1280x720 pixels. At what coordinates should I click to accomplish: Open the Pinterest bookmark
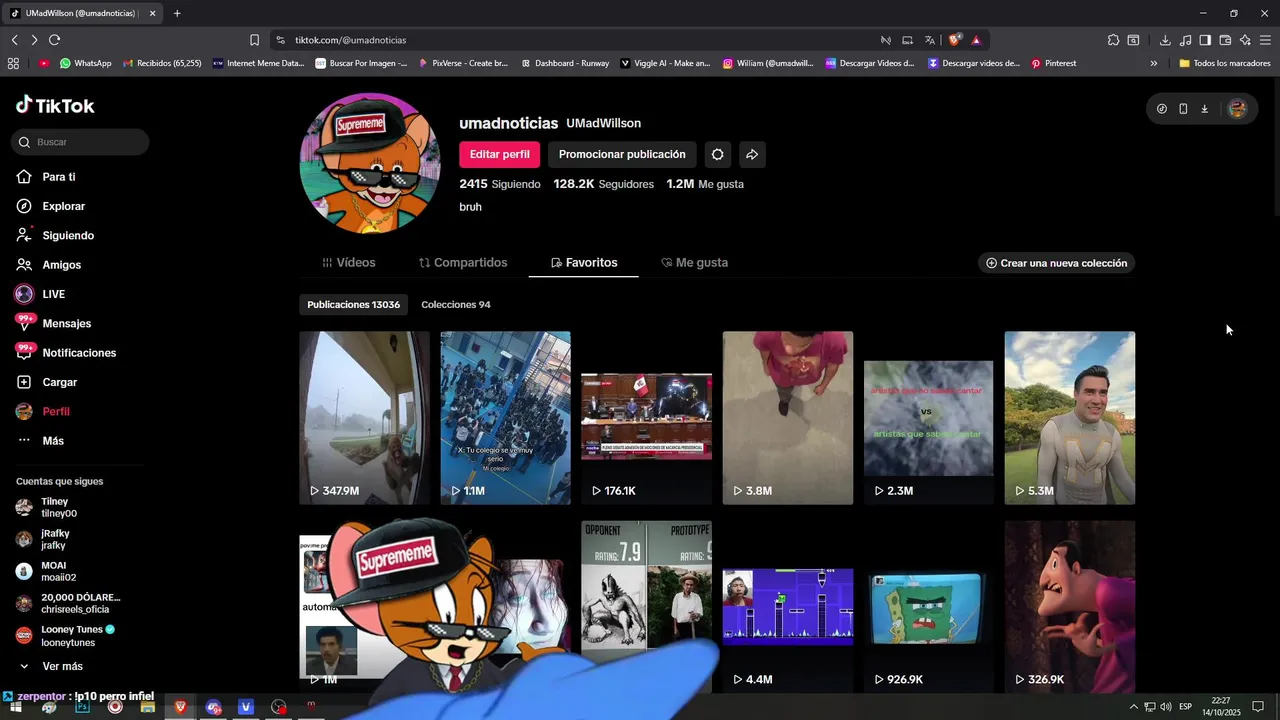tap(1054, 63)
